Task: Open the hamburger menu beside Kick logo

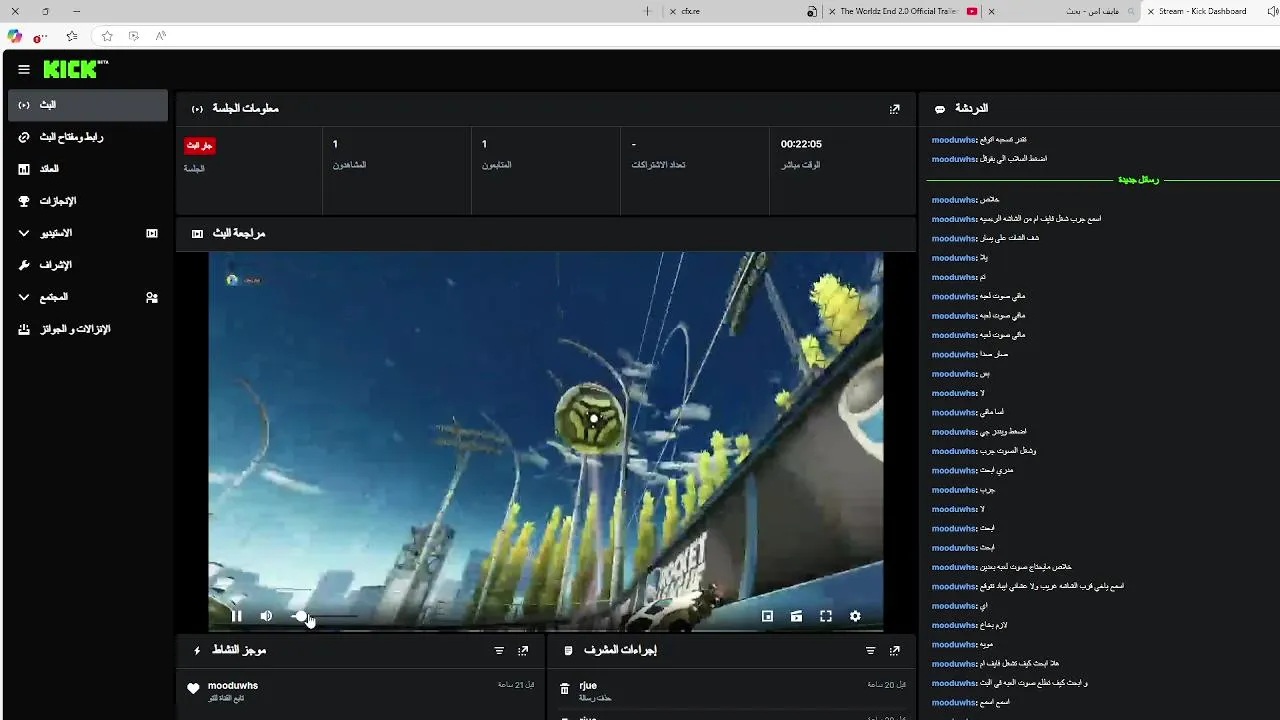Action: click(24, 69)
